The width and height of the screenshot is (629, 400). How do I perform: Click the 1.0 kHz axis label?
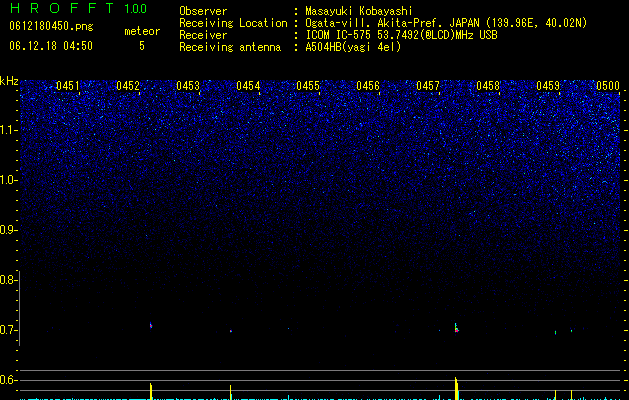pos(9,180)
